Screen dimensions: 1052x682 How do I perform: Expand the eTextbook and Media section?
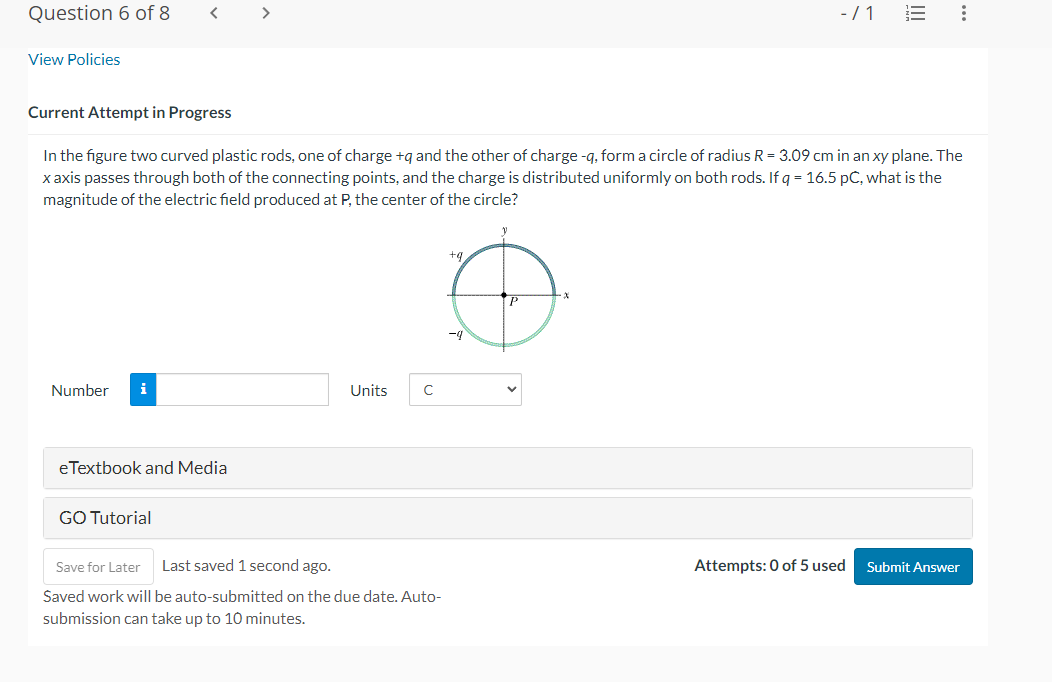click(506, 468)
